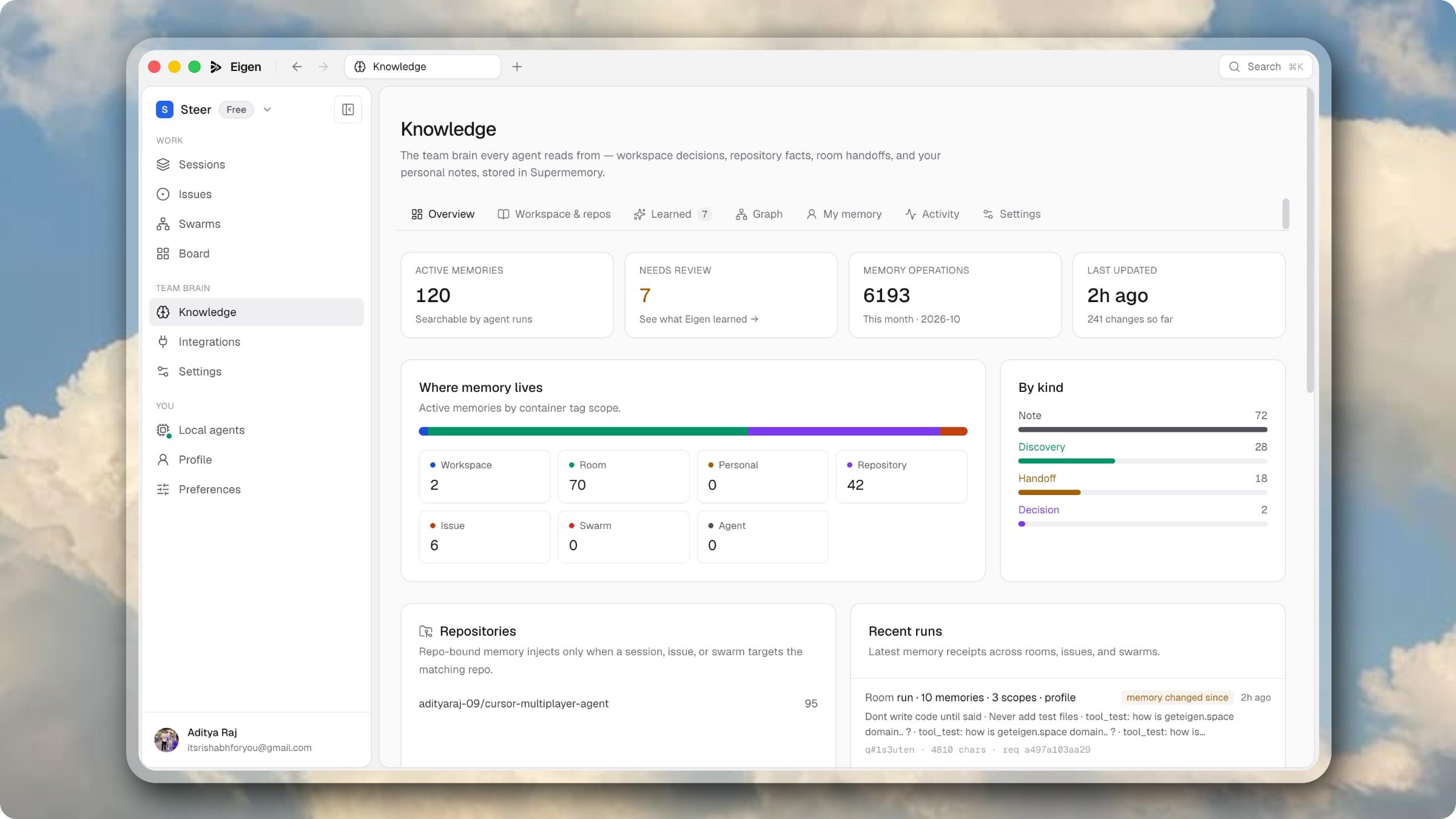1456x819 pixels.
Task: Click the memory scope distribution bar
Action: 693,431
